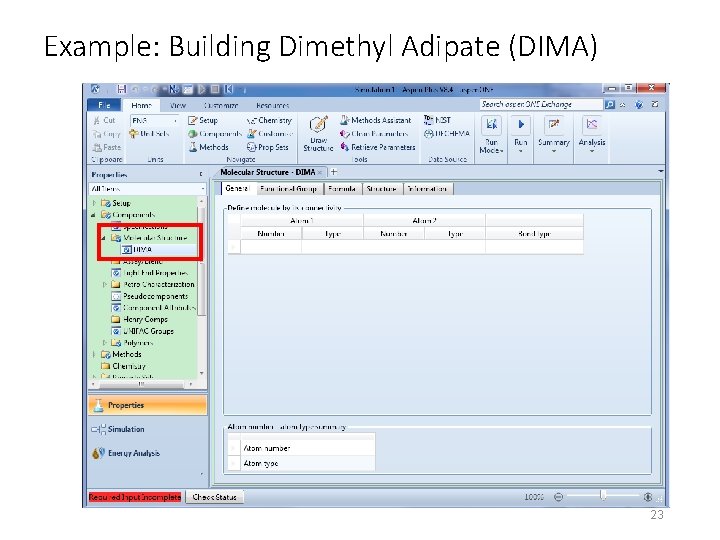Click zoom out minus icon in status bar
Viewport: 720px width, 540px height.
558,497
